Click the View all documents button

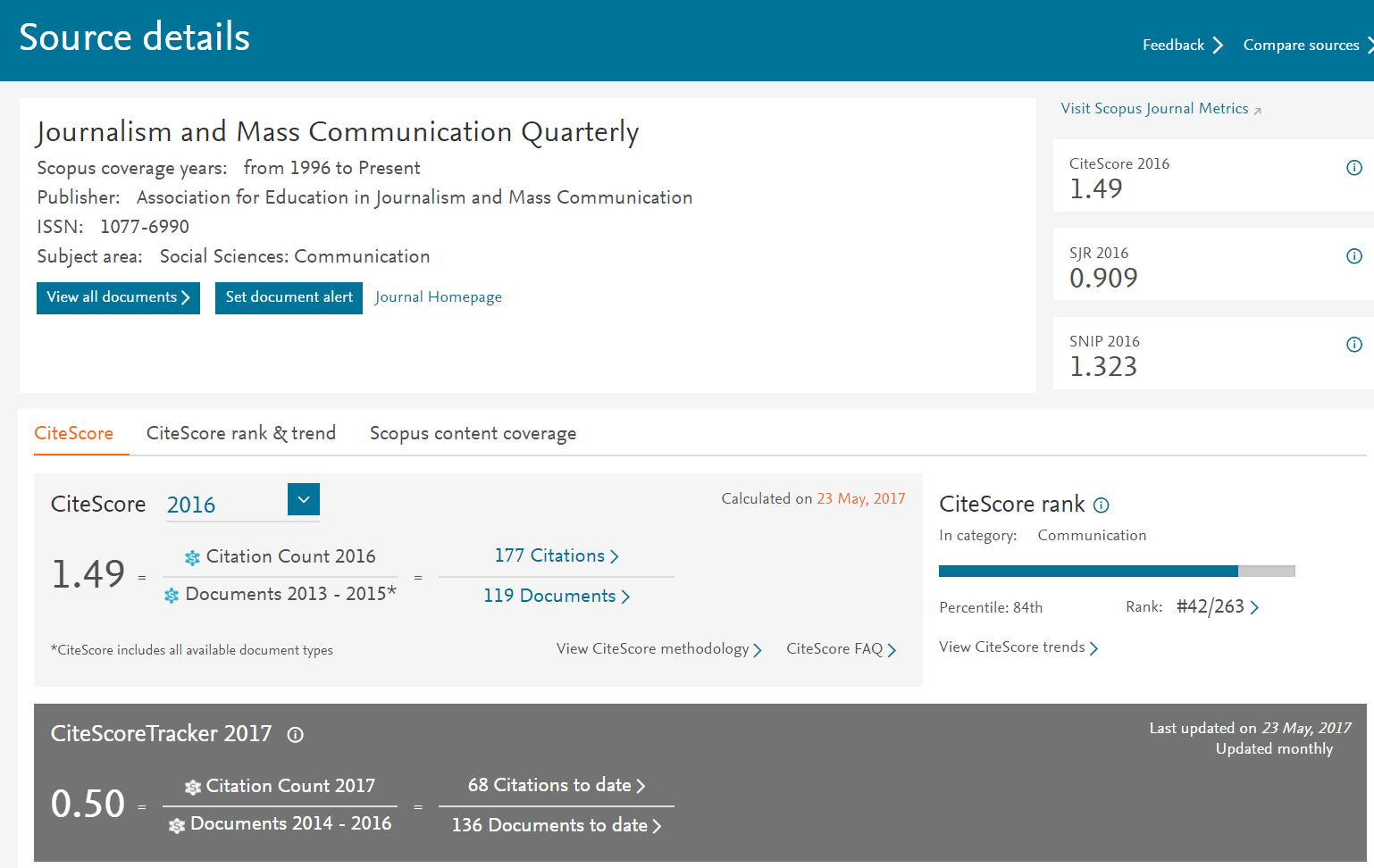pyautogui.click(x=118, y=297)
